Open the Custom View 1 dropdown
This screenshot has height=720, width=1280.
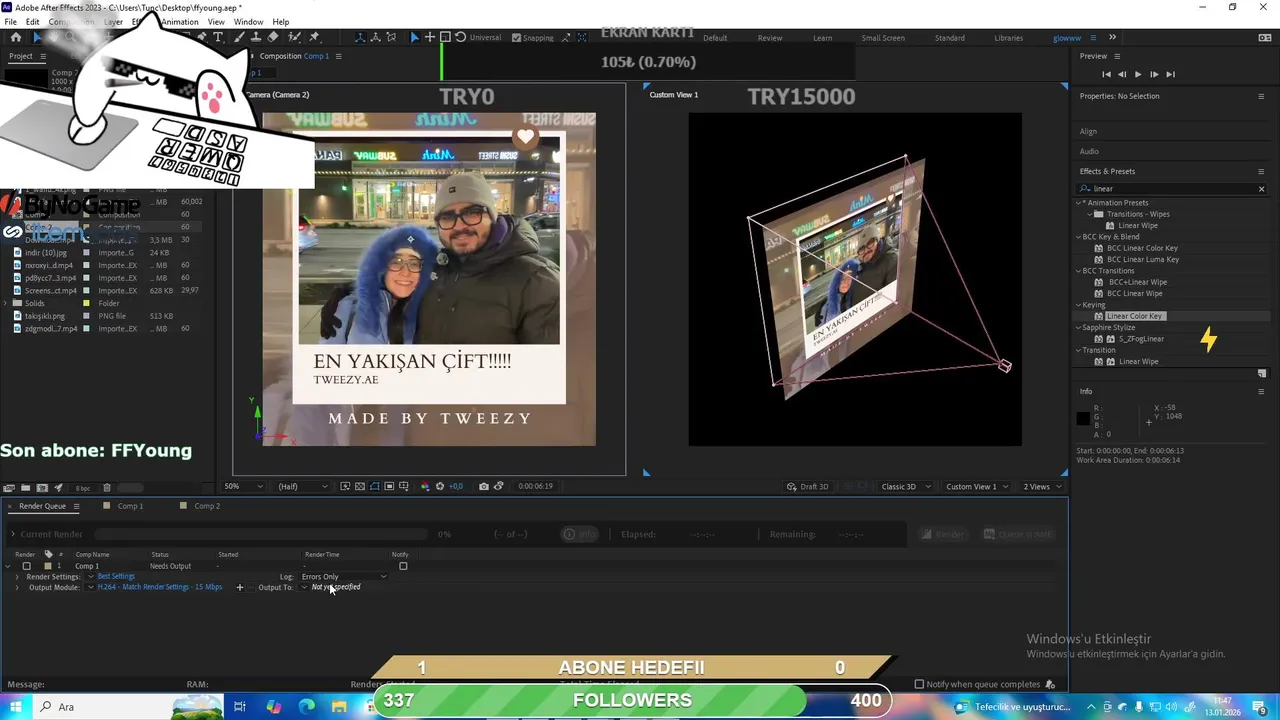click(976, 486)
